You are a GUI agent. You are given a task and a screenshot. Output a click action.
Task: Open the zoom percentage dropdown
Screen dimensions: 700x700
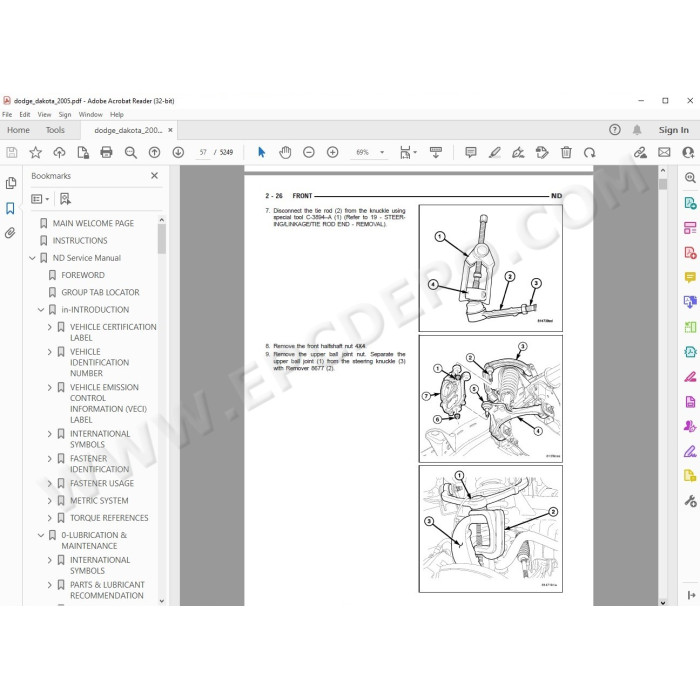coord(382,153)
